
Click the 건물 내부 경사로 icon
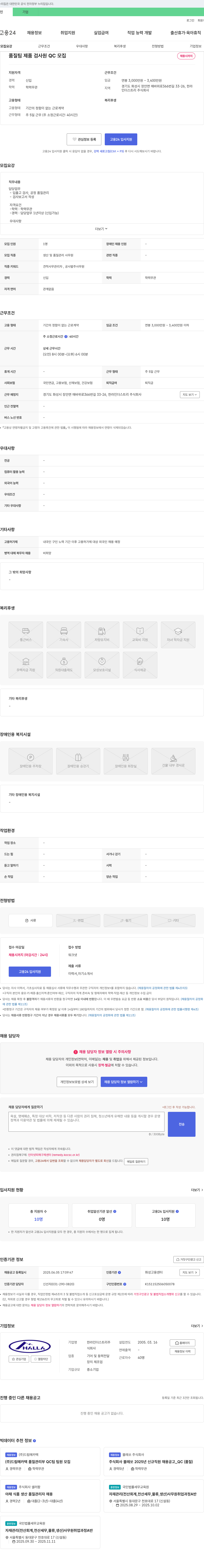click(x=173, y=761)
